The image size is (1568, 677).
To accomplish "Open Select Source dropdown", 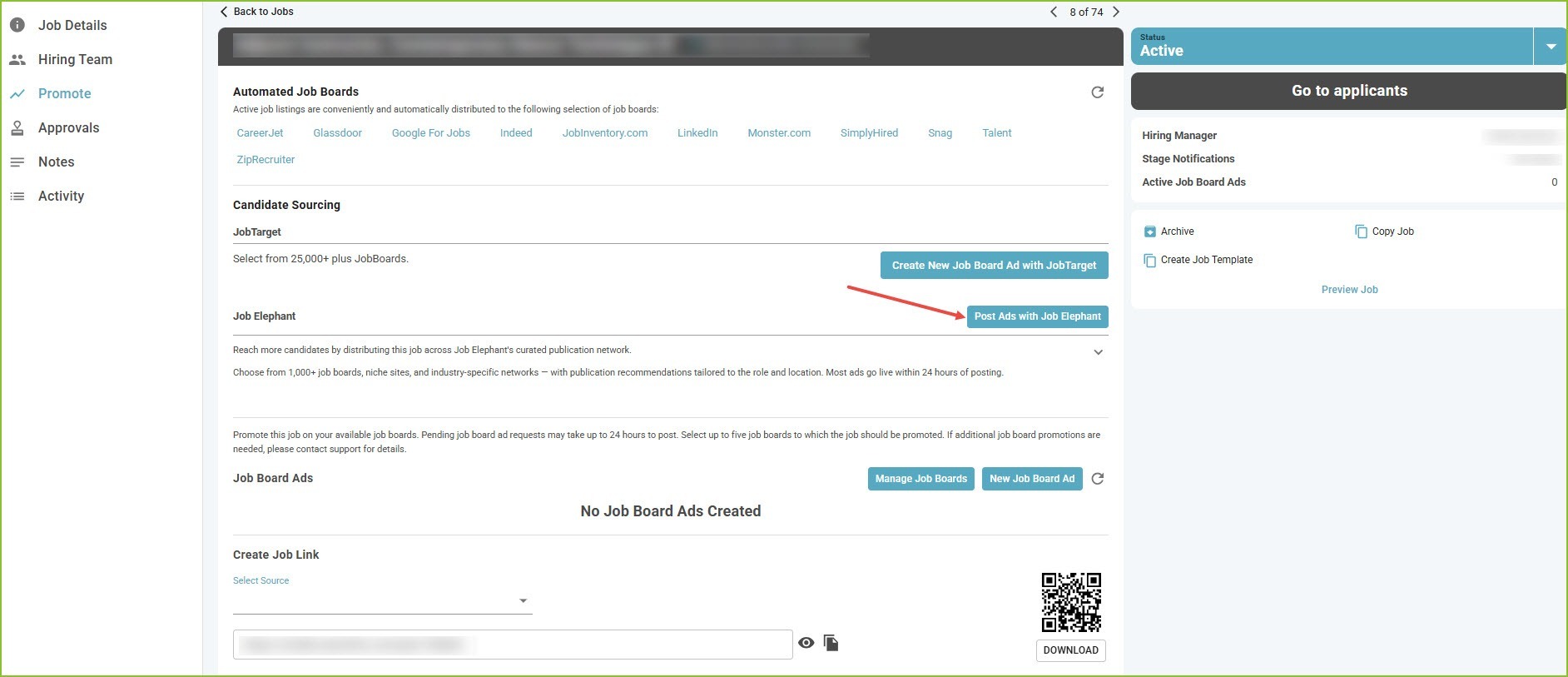I will pos(382,601).
